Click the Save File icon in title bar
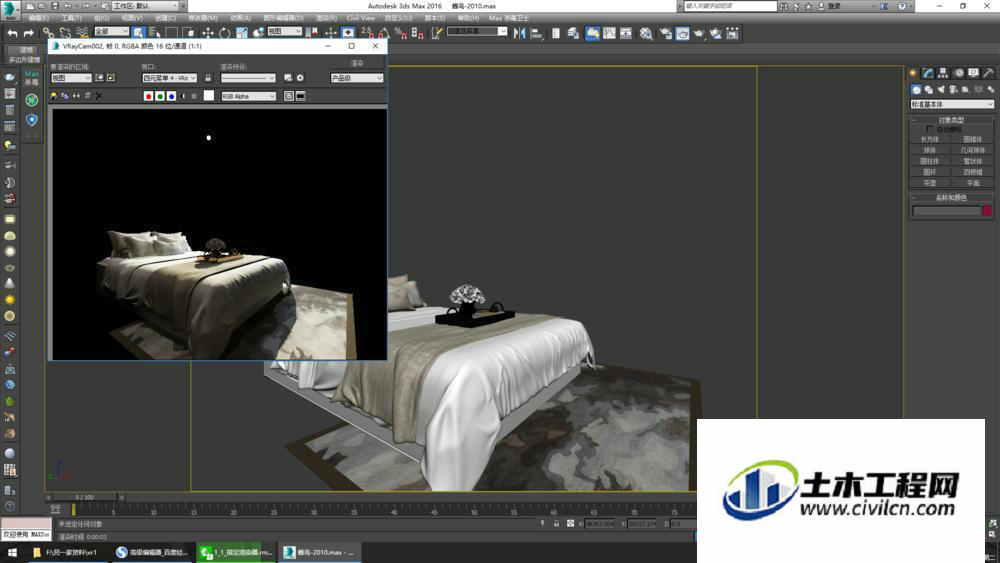 (x=55, y=6)
